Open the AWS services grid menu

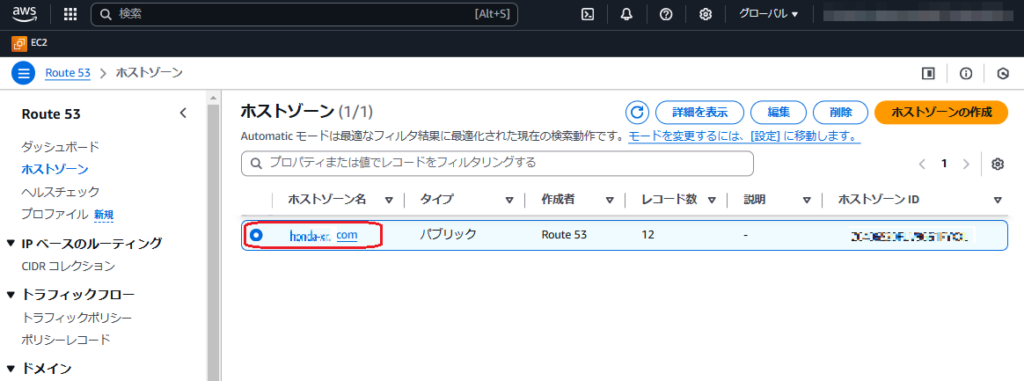pos(70,14)
